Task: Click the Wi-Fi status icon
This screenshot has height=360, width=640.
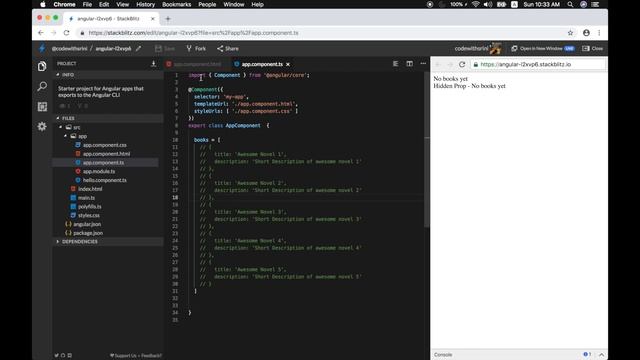Action: coord(476,4)
